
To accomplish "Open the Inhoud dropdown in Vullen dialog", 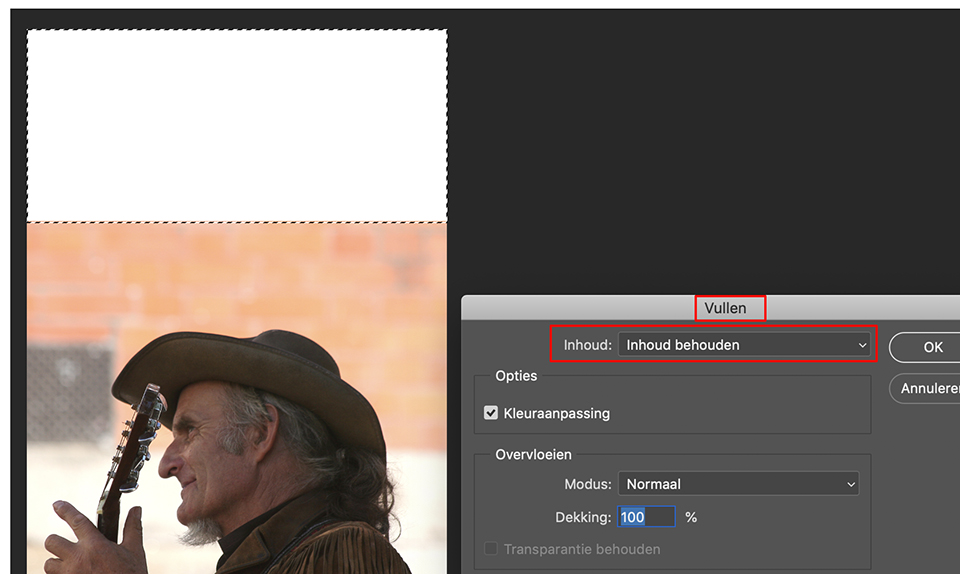I will 744,345.
